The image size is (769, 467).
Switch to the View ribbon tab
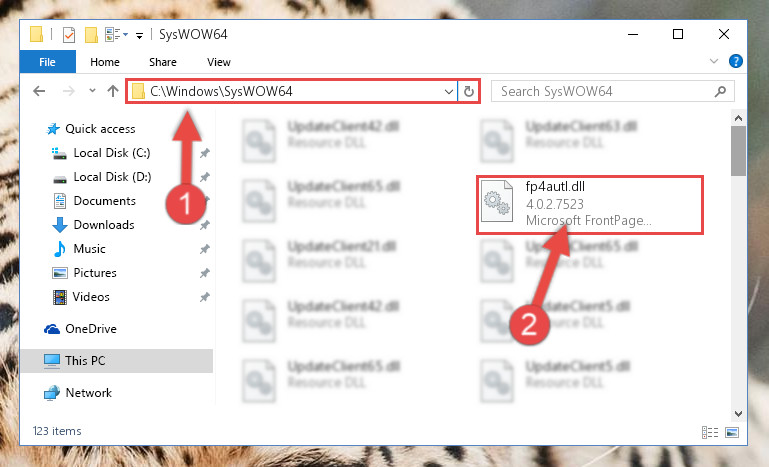[219, 62]
